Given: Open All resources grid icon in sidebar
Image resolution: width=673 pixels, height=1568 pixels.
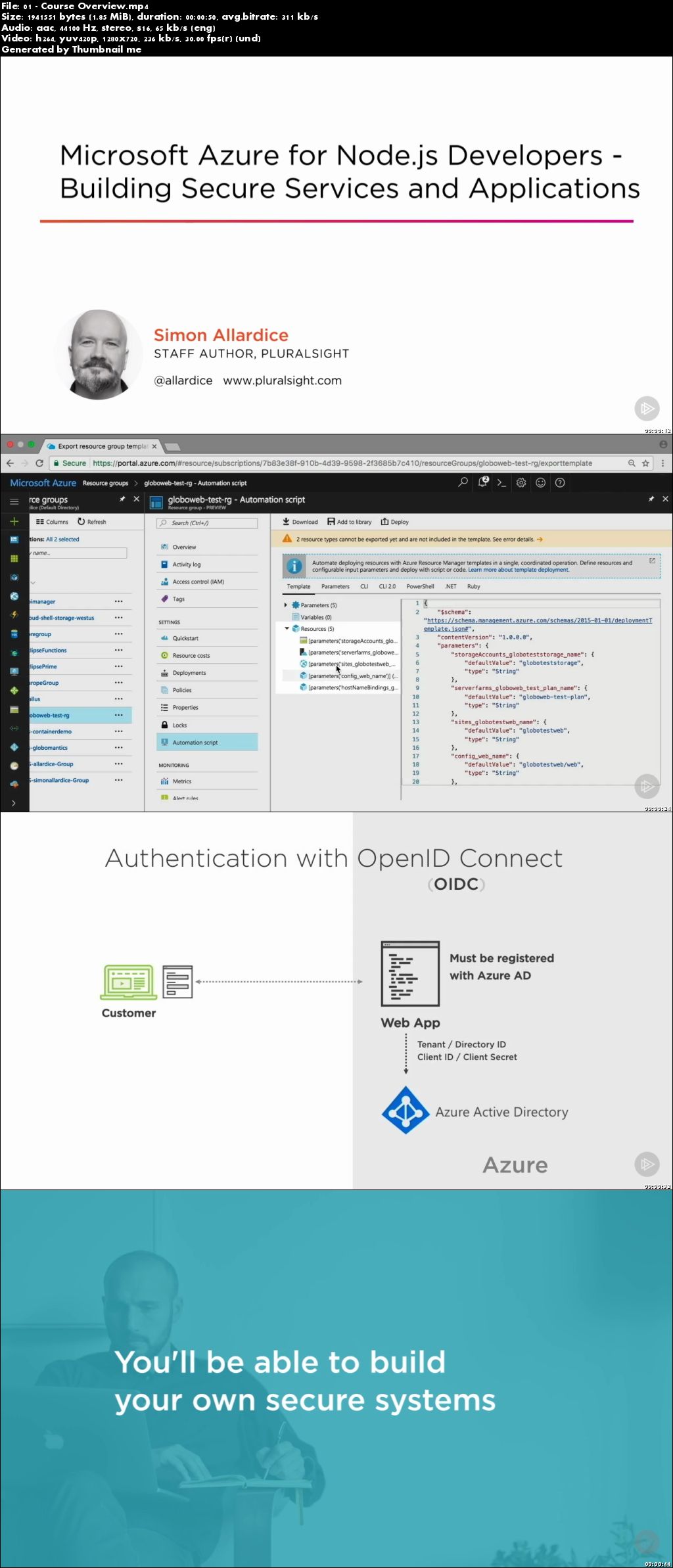Looking at the screenshot, I should (14, 559).
